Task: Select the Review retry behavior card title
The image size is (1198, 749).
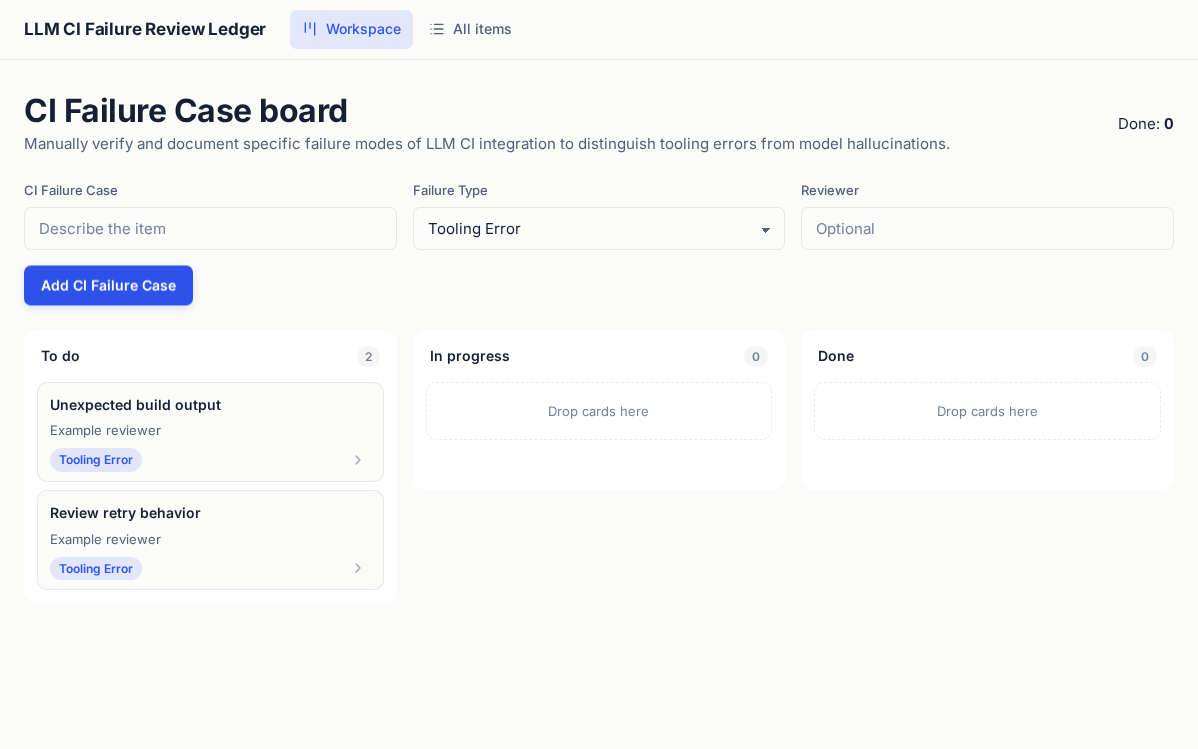Action: 125,513
